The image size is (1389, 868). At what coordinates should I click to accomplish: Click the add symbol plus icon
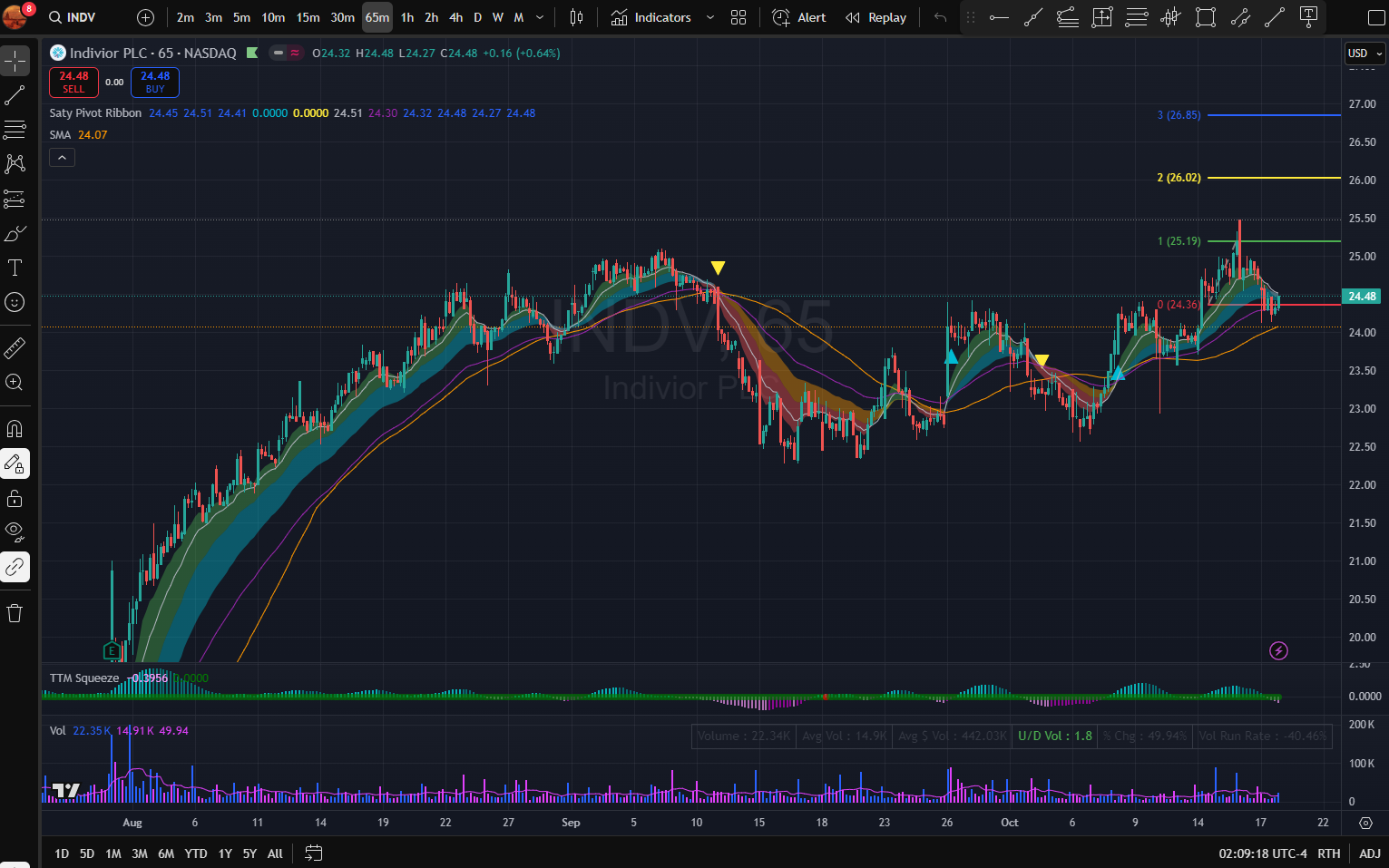coord(145,17)
